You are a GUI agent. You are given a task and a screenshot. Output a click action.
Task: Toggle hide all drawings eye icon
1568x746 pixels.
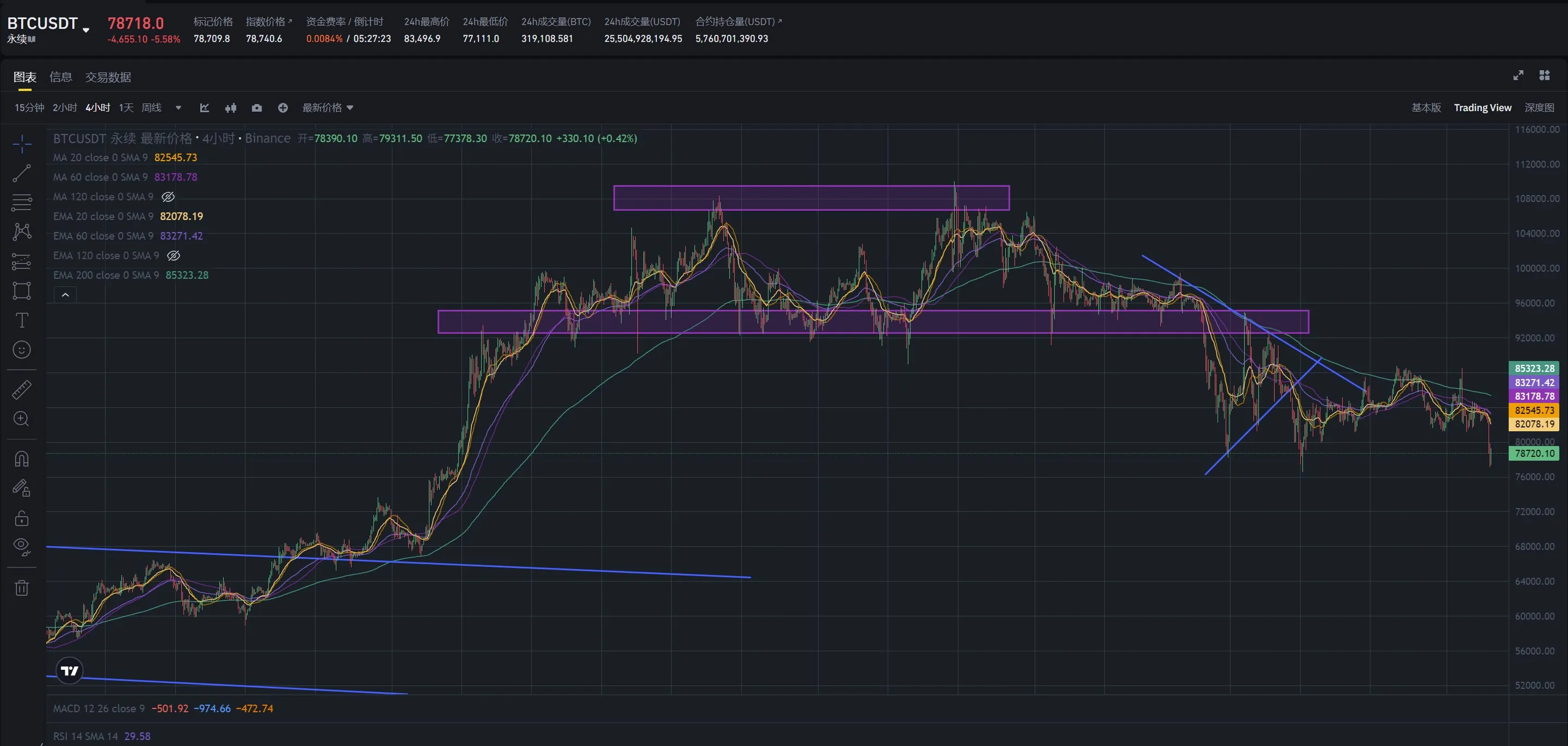22,547
